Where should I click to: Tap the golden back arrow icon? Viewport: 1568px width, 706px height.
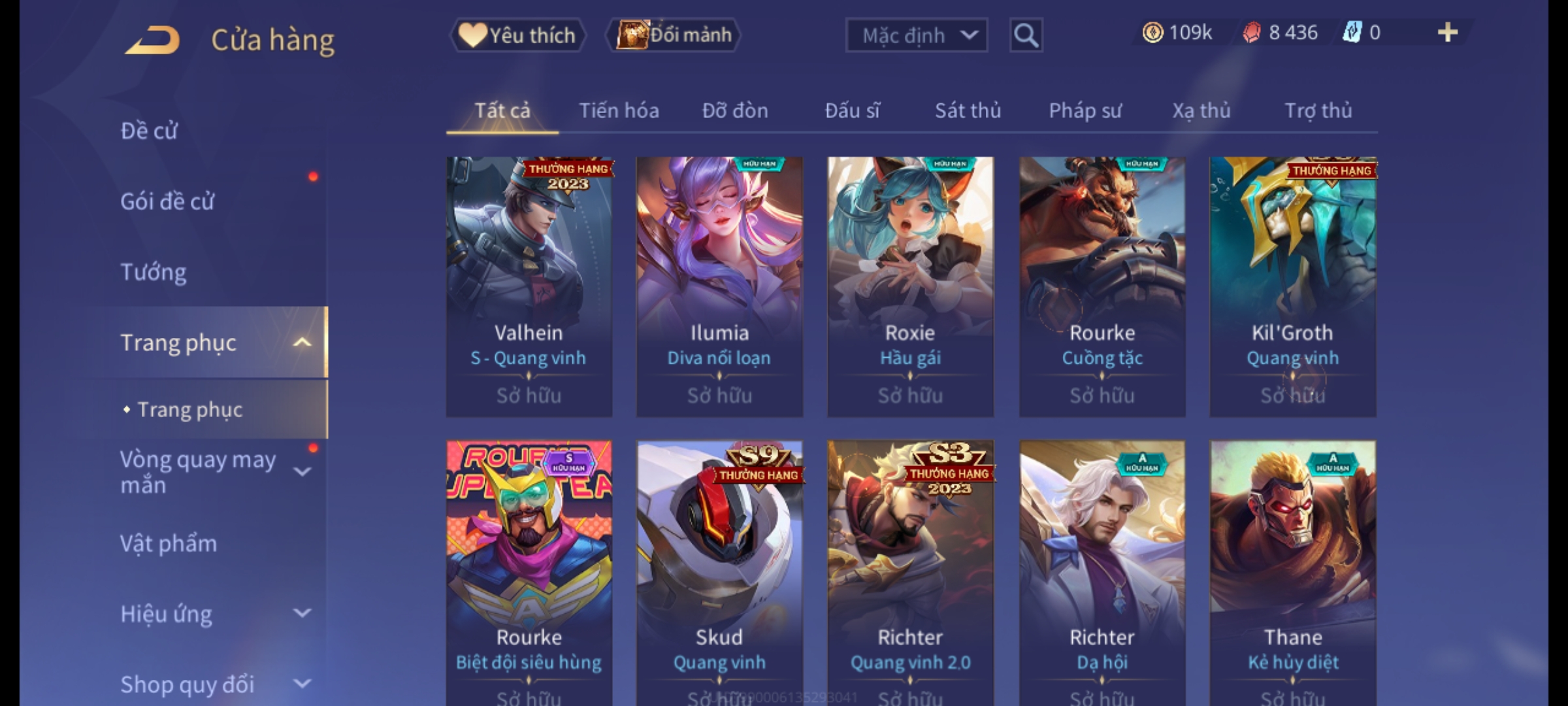point(153,39)
